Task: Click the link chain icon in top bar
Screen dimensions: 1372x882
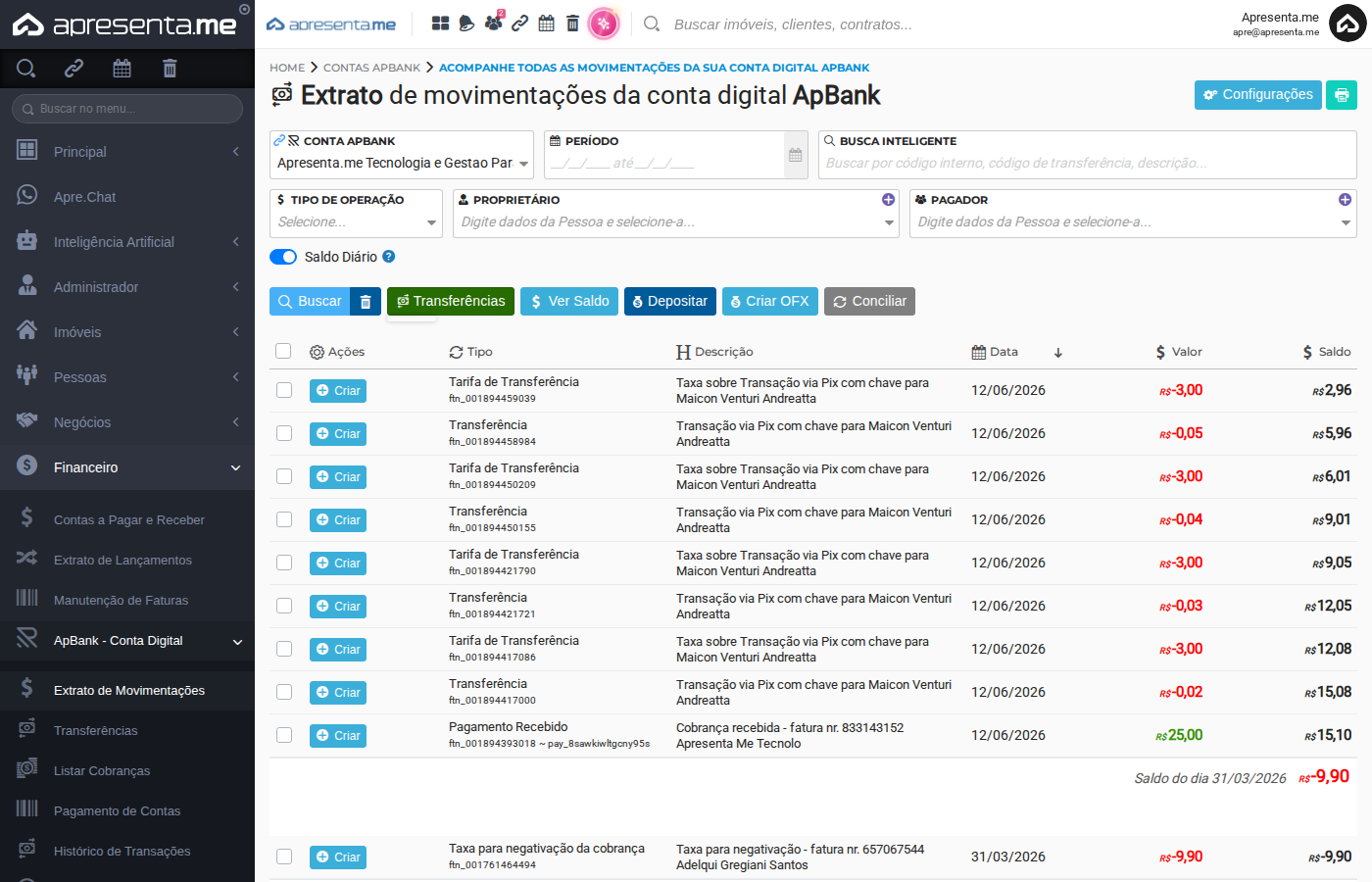Action: pyautogui.click(x=520, y=24)
